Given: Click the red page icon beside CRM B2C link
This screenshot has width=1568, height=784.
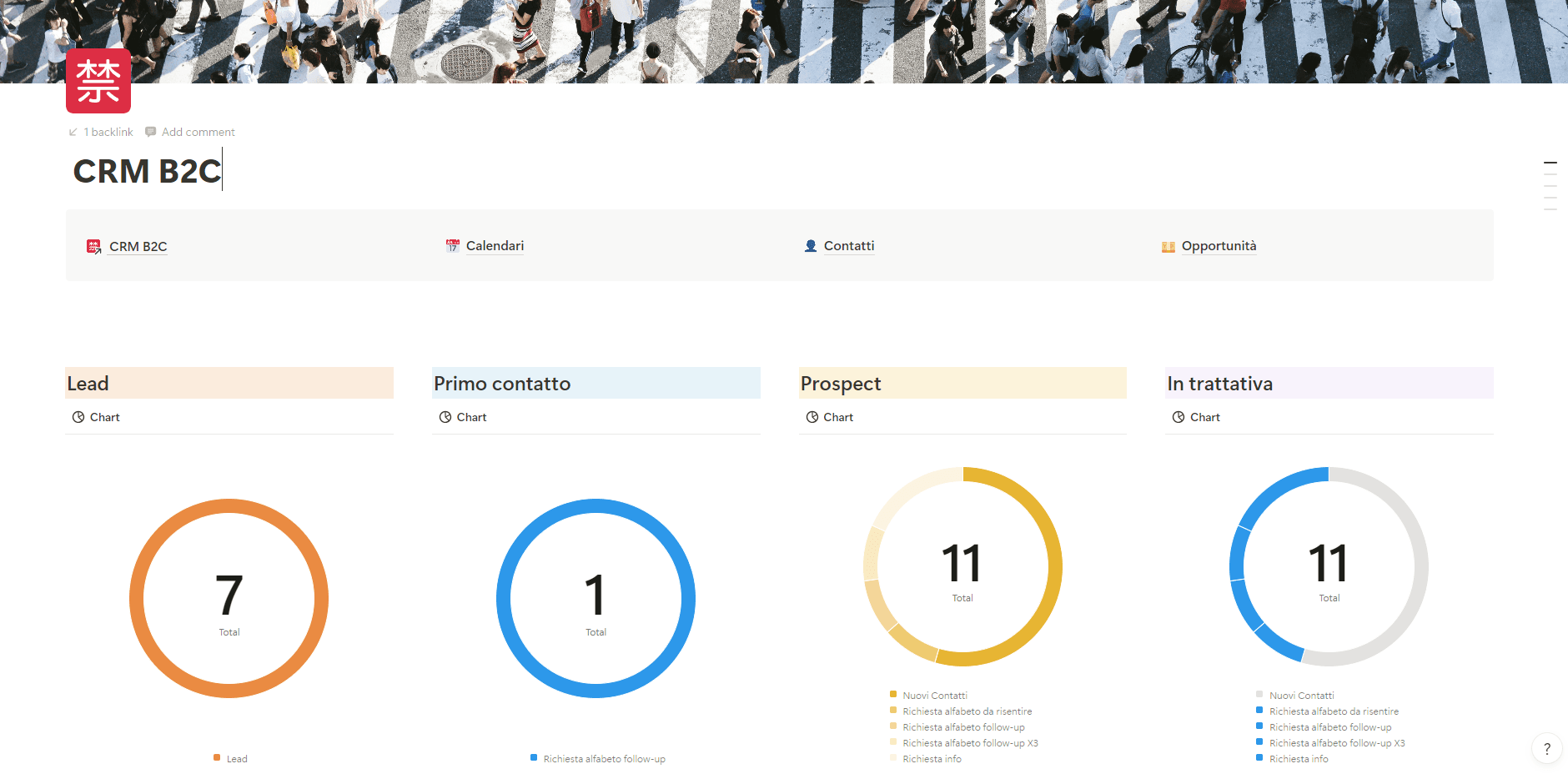Looking at the screenshot, I should click(x=93, y=245).
